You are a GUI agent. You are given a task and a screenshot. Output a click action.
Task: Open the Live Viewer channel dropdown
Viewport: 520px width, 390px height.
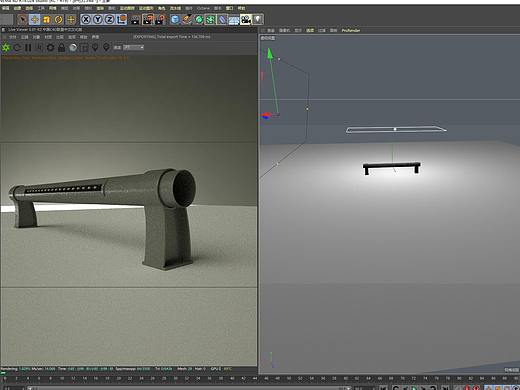pos(134,47)
